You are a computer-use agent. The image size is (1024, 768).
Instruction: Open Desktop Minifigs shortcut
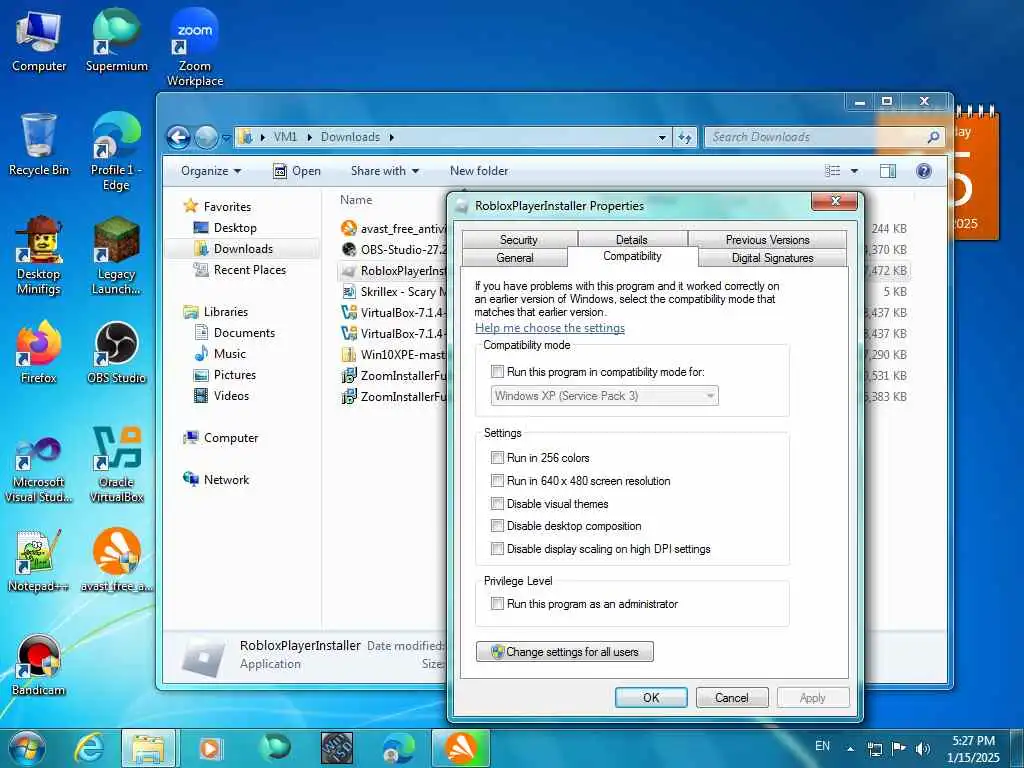pos(39,255)
